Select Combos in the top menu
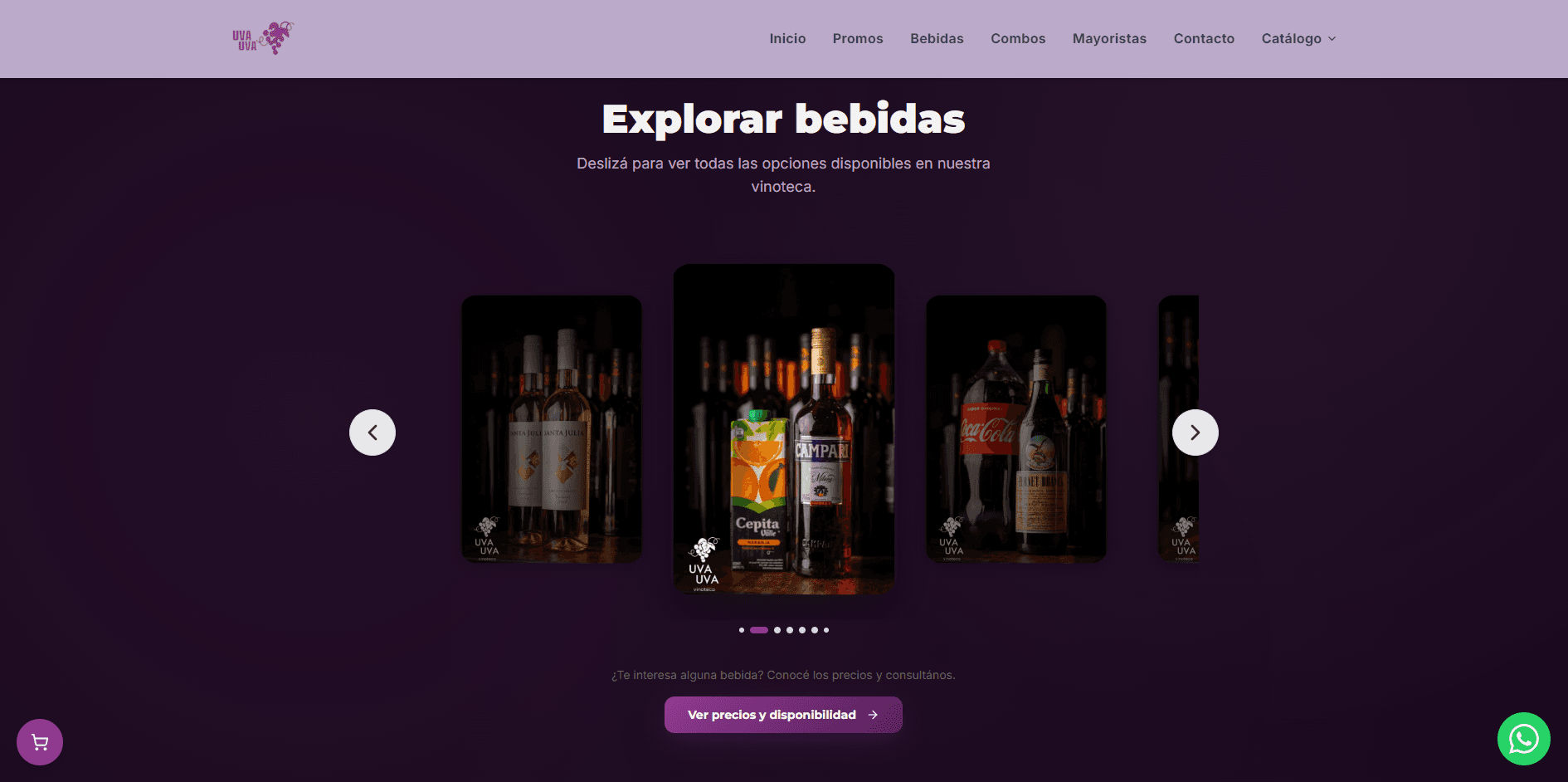Screen dimensions: 1568x782 click(1018, 39)
